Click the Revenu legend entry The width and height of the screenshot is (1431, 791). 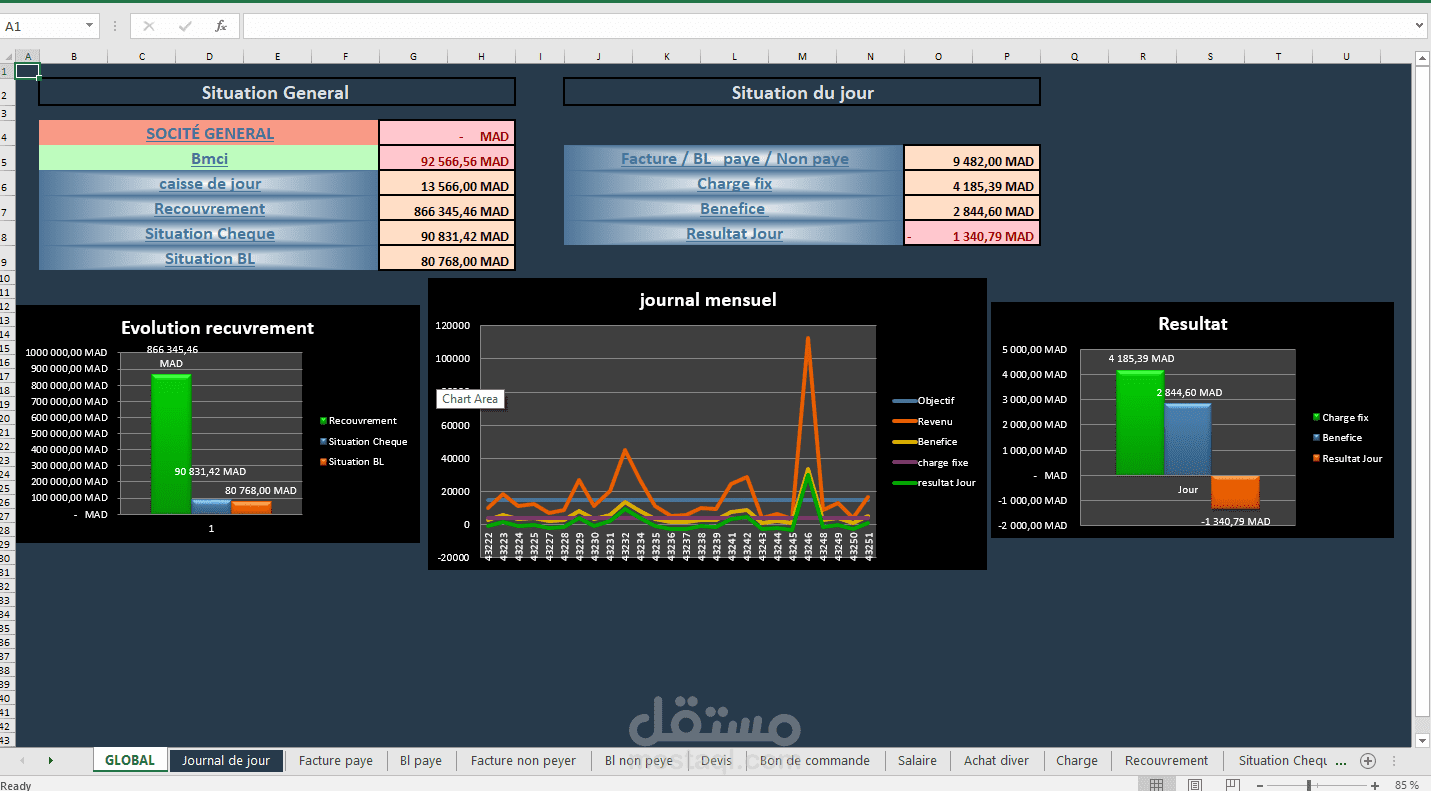924,421
